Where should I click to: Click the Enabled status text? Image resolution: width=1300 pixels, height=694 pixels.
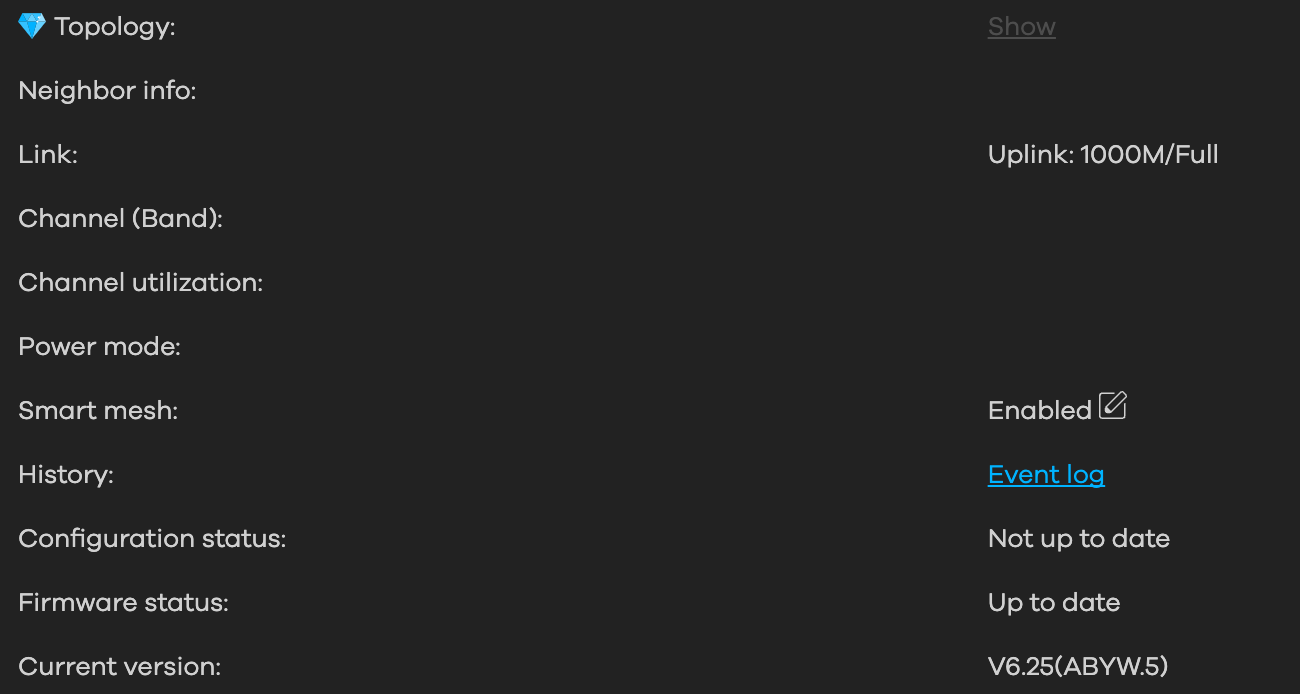point(1040,411)
